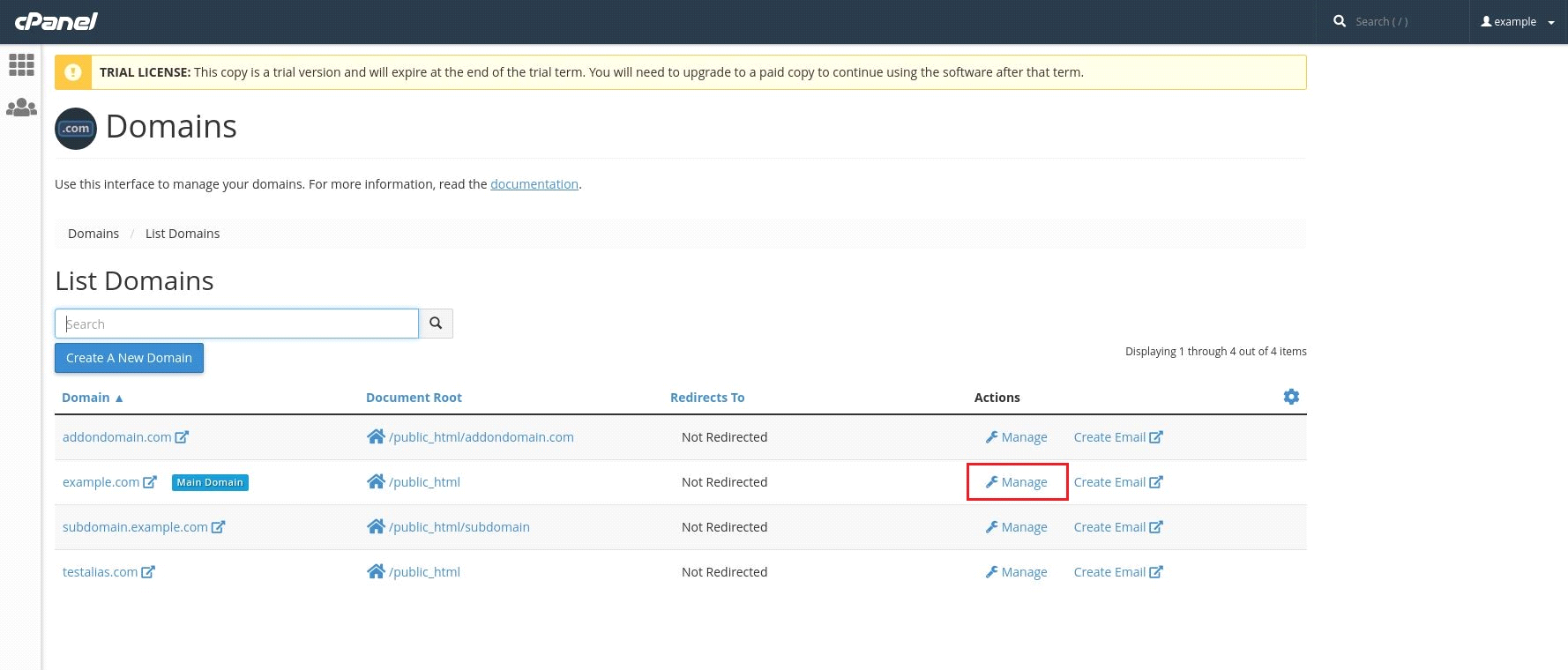Click Create A New Domain button

[129, 358]
